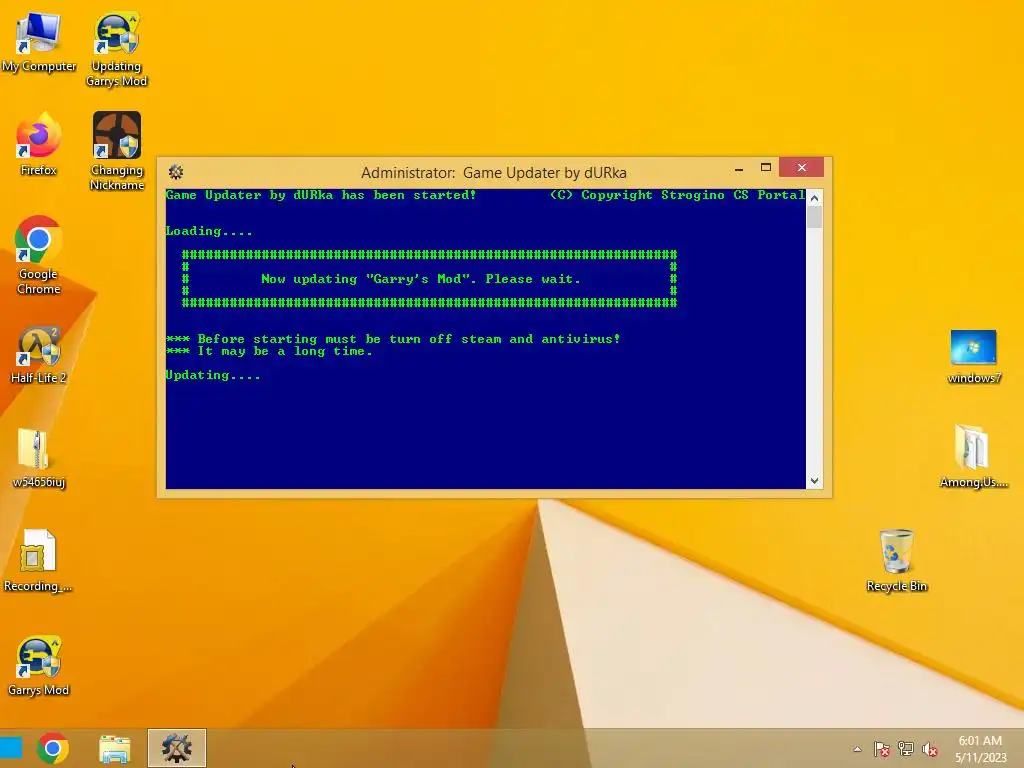
Task: Click the 'turn off steam and antivirus!' warning
Action: click(505, 339)
